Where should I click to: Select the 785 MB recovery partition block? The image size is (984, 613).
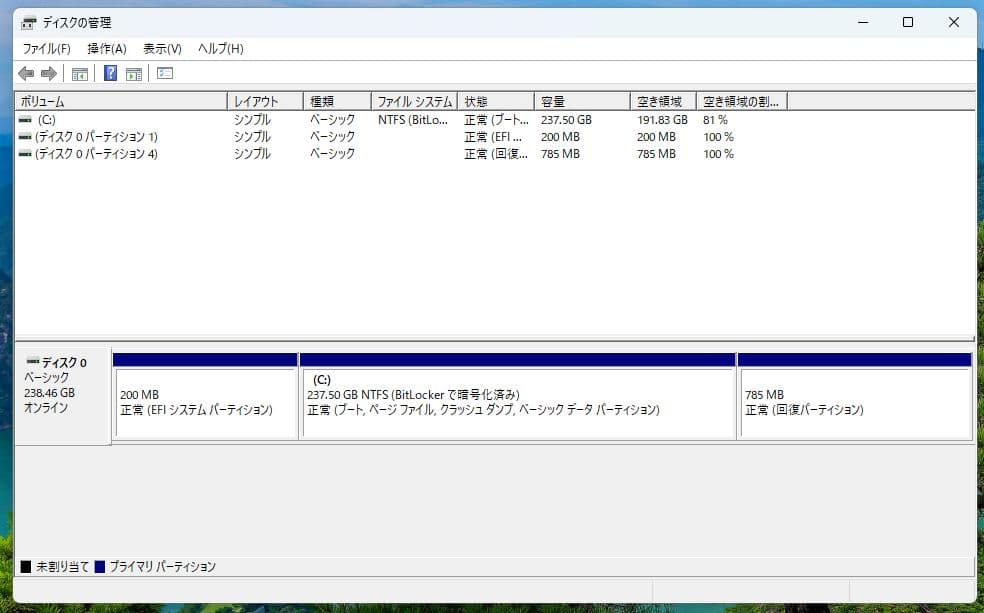853,400
